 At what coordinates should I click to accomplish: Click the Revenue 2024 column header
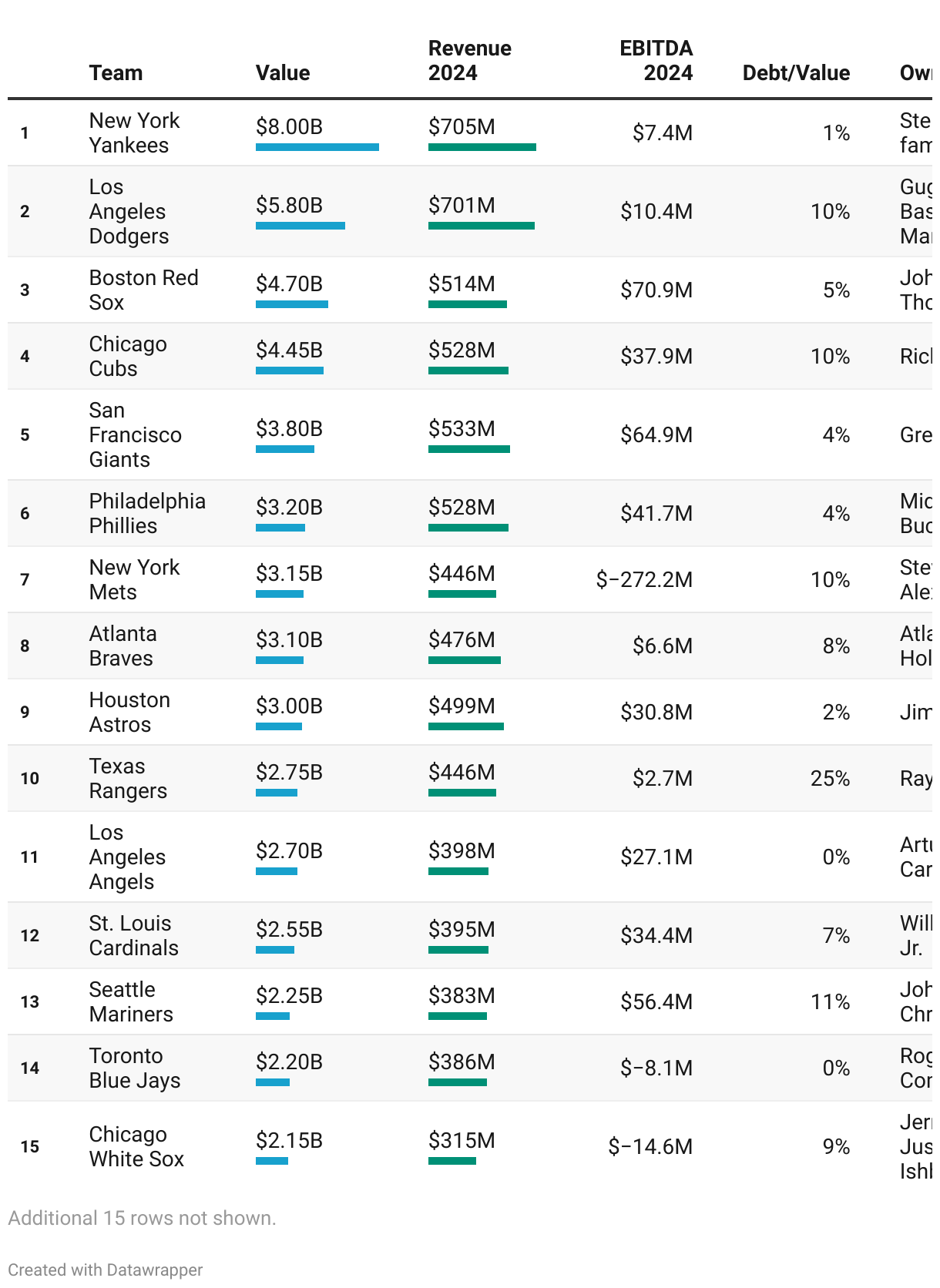click(x=469, y=61)
